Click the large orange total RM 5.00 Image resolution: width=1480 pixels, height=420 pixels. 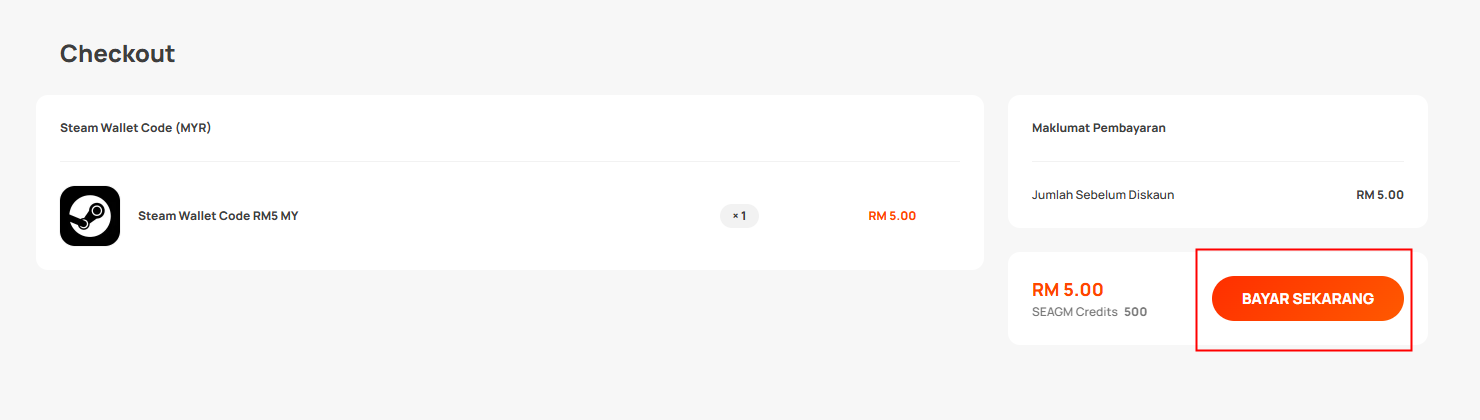click(x=1068, y=290)
